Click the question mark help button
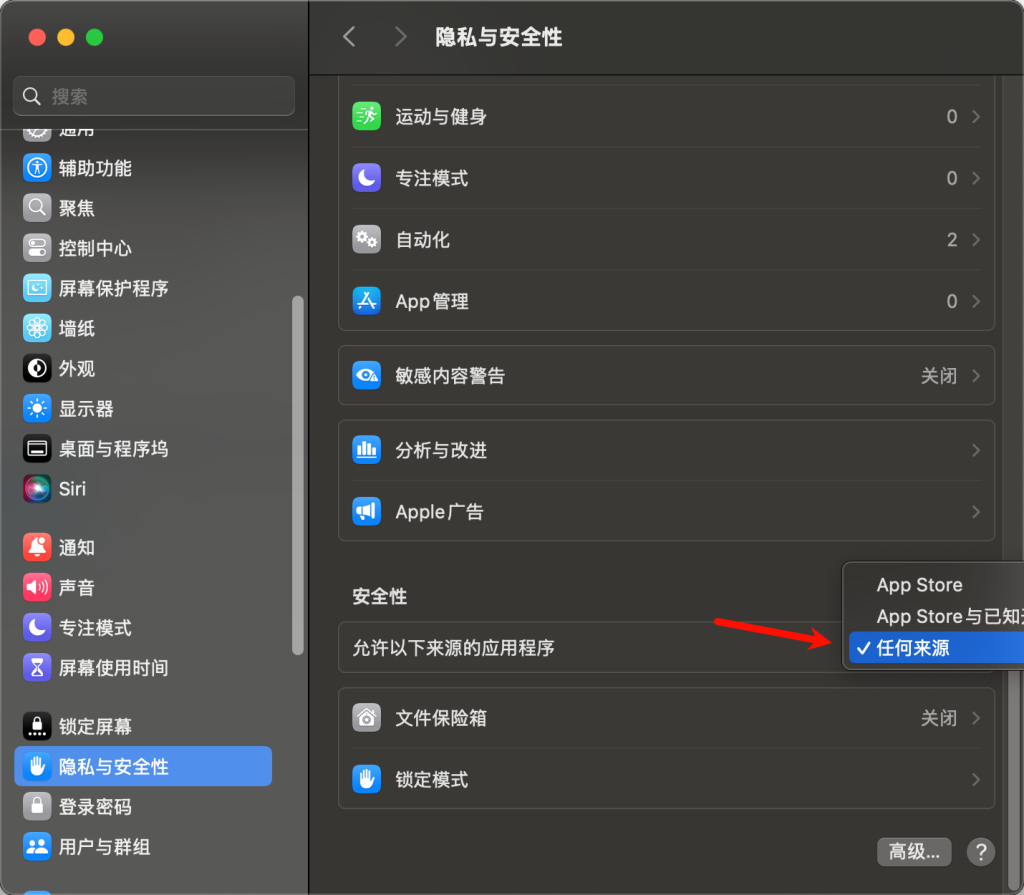 click(981, 852)
